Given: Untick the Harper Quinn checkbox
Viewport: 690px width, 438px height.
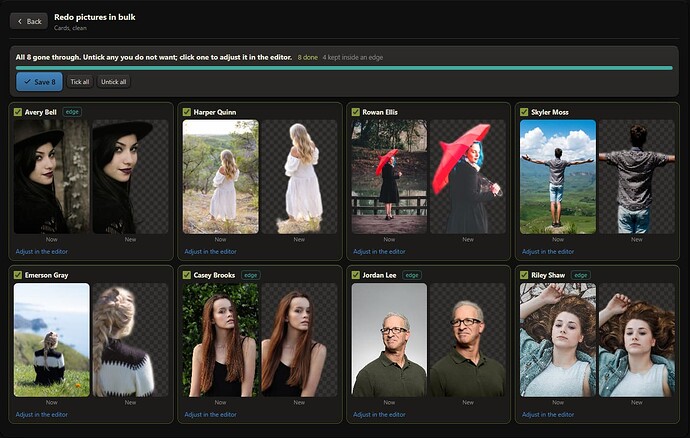Looking at the screenshot, I should click(187, 112).
